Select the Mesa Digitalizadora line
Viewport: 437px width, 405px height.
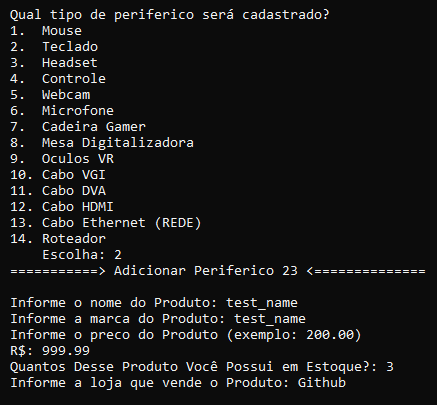pos(102,143)
